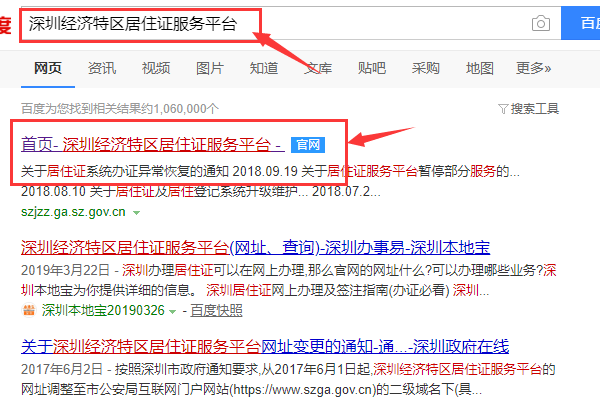This screenshot has height=400, width=600.
Task: Click the orange 深圳本地宝 site icon
Action: (x=29, y=310)
